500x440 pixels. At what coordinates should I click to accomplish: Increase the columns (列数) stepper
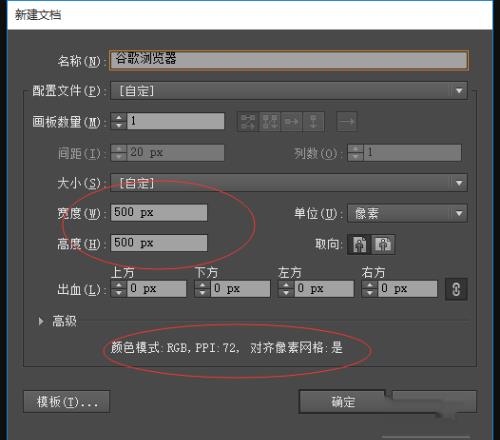tap(355, 149)
